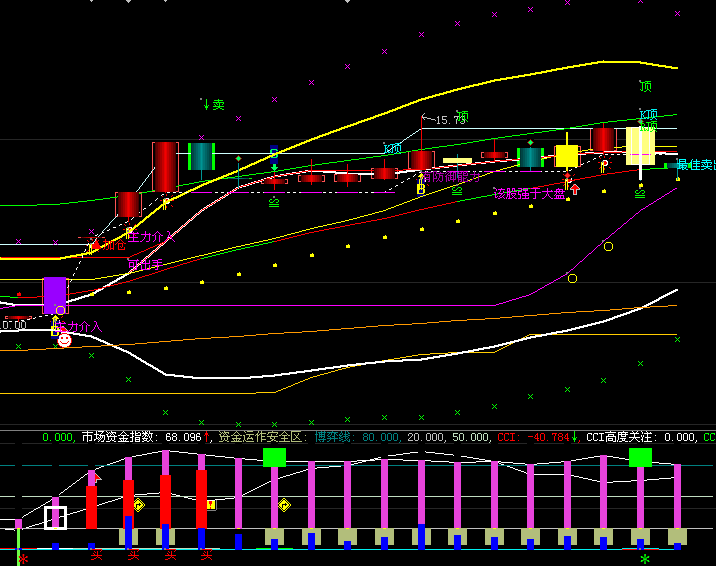Screen dimensions: 716x566
Task: Click the red diamond above the red up arrow
Action: click(x=567, y=175)
